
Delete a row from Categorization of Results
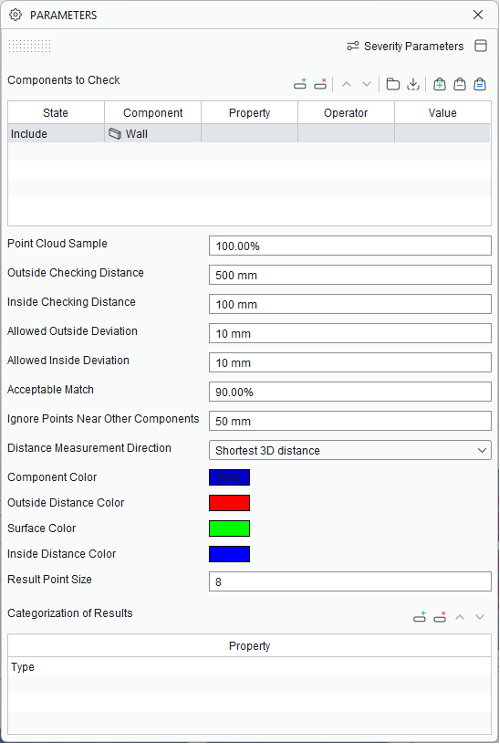click(440, 617)
